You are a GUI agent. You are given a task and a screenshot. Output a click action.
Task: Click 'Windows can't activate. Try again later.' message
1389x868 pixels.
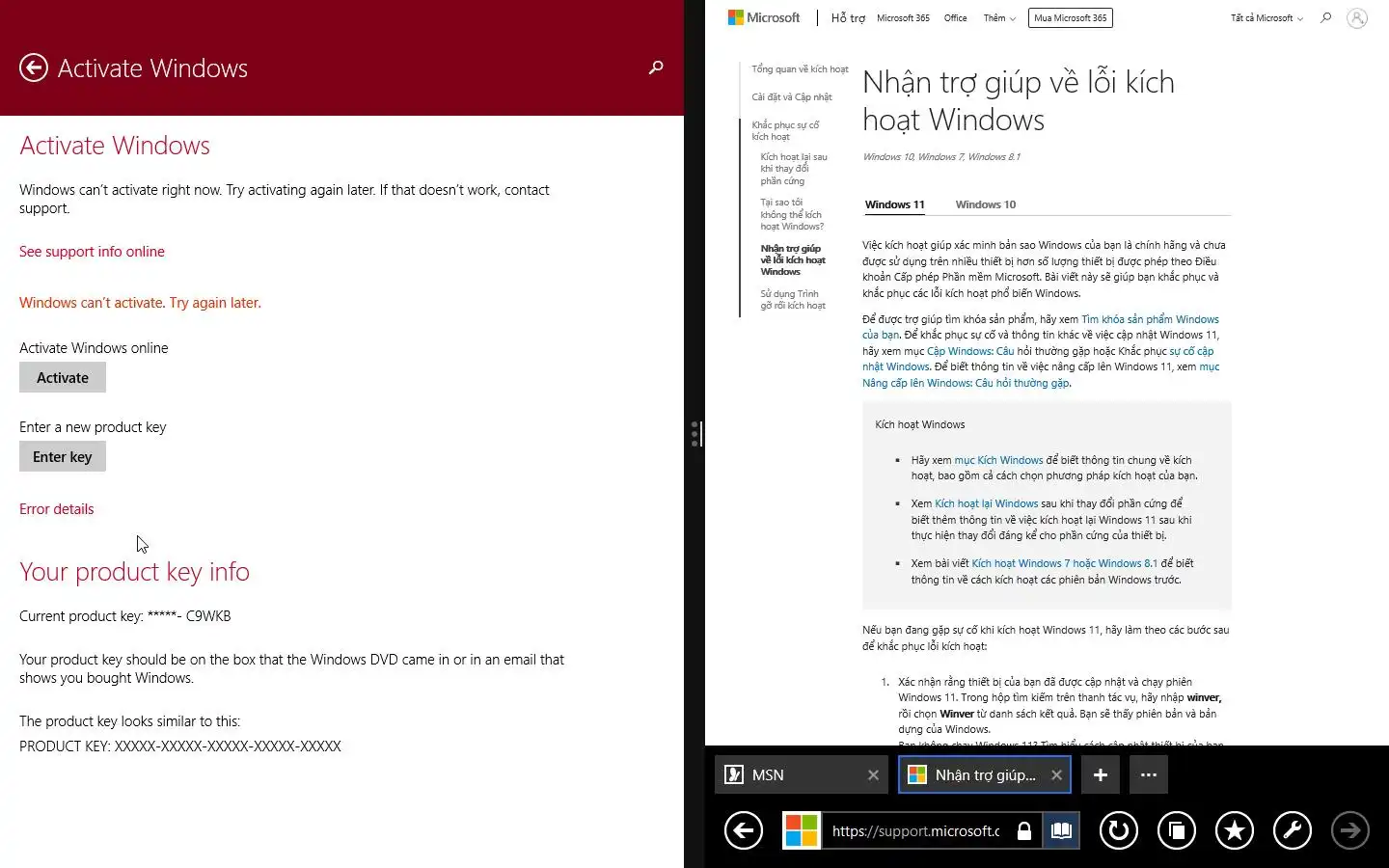tap(140, 303)
